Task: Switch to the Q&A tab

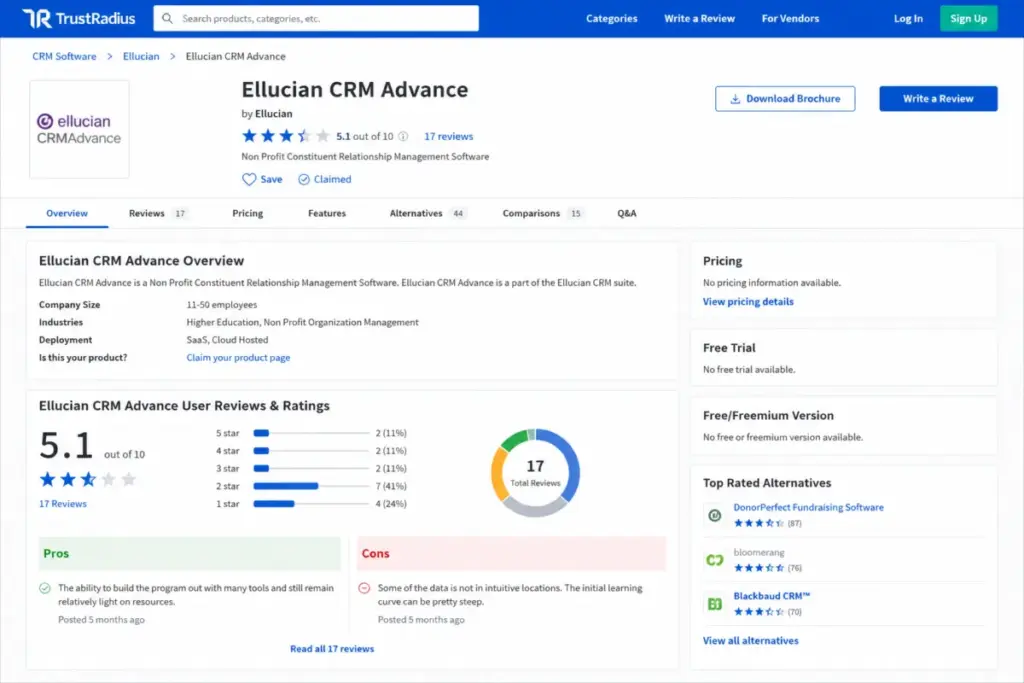Action: [x=626, y=214]
